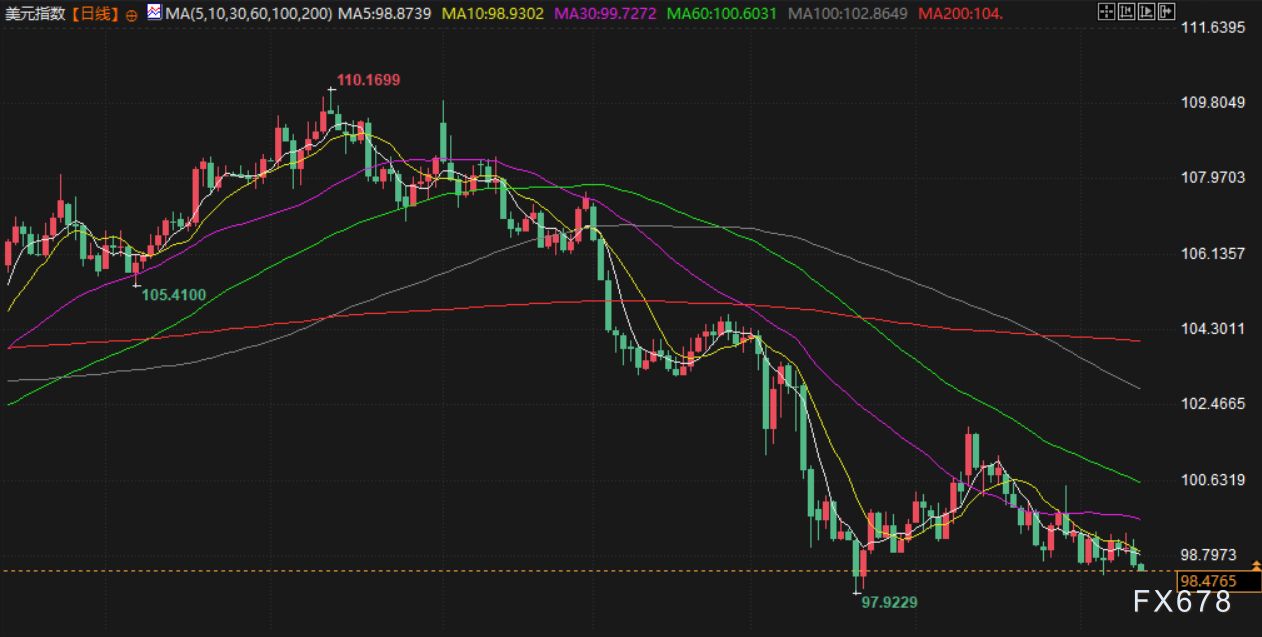
Task: Click the exit/export arrow icon
Action: point(1166,12)
